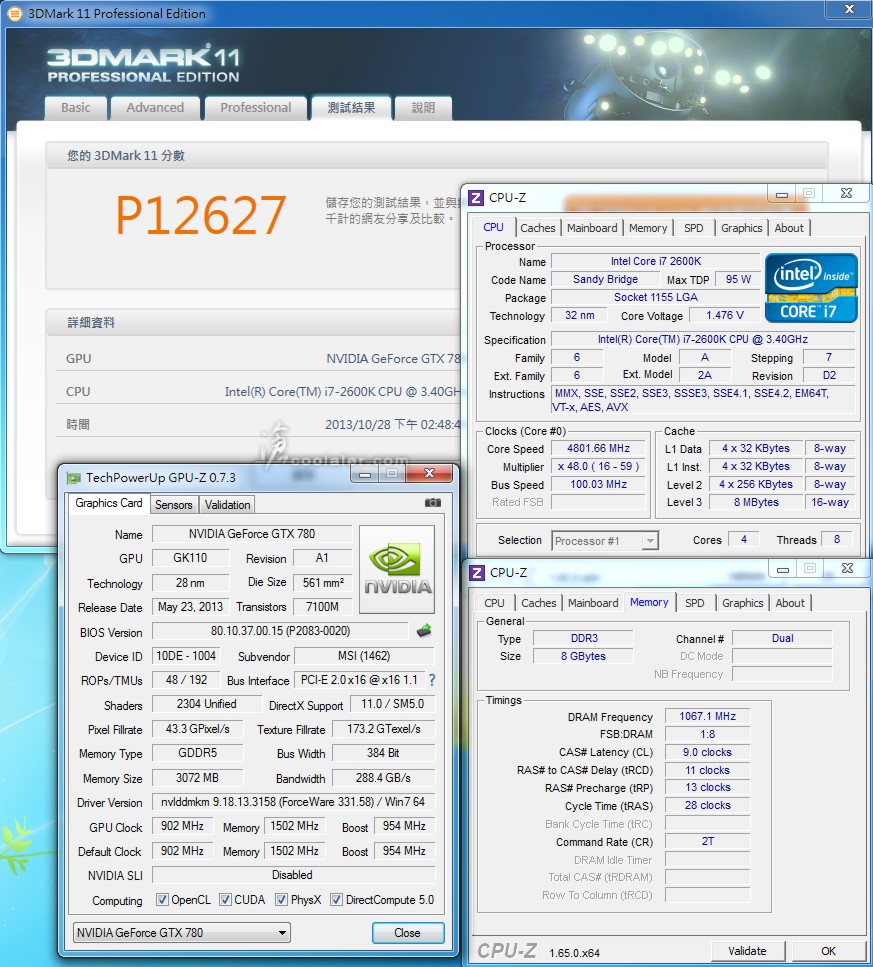The height and width of the screenshot is (967, 873).
Task: Click the NVIDIA logo in GPU-Z
Action: click(x=397, y=569)
